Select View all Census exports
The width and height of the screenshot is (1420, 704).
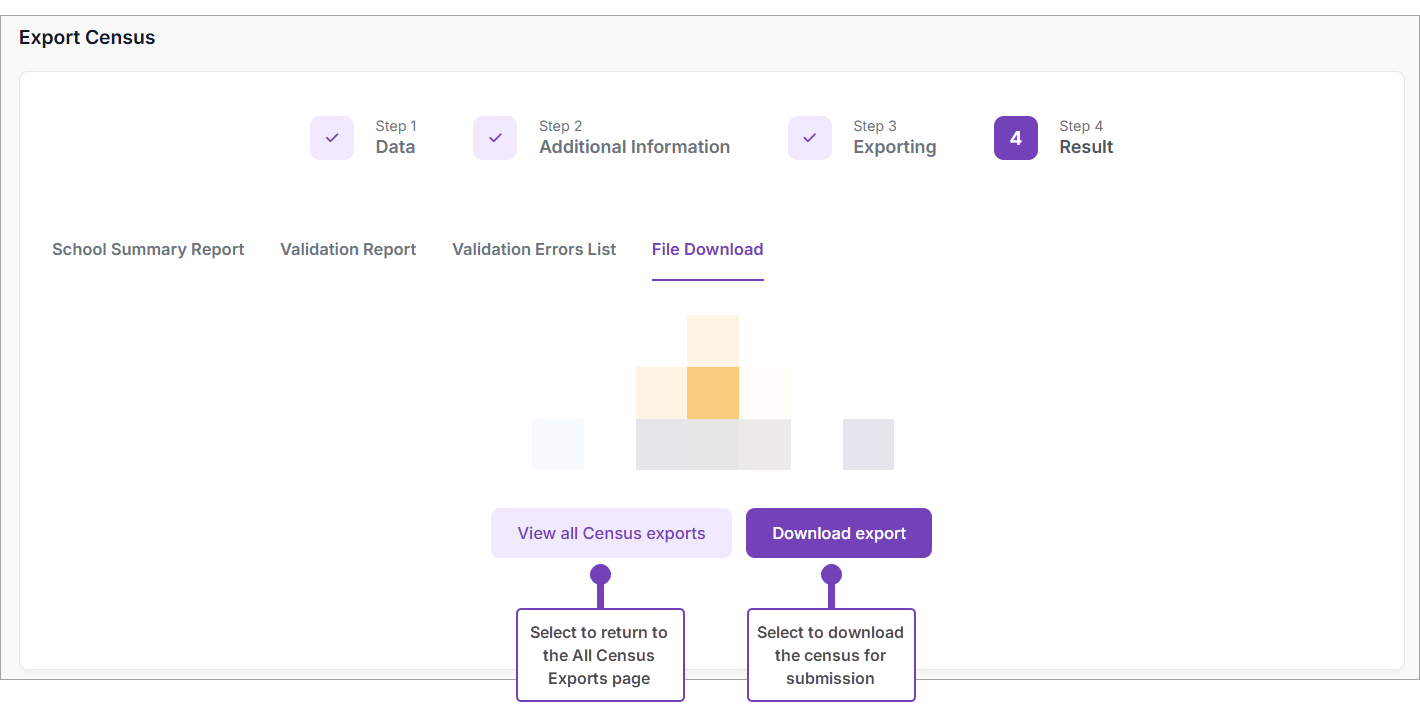click(x=610, y=533)
